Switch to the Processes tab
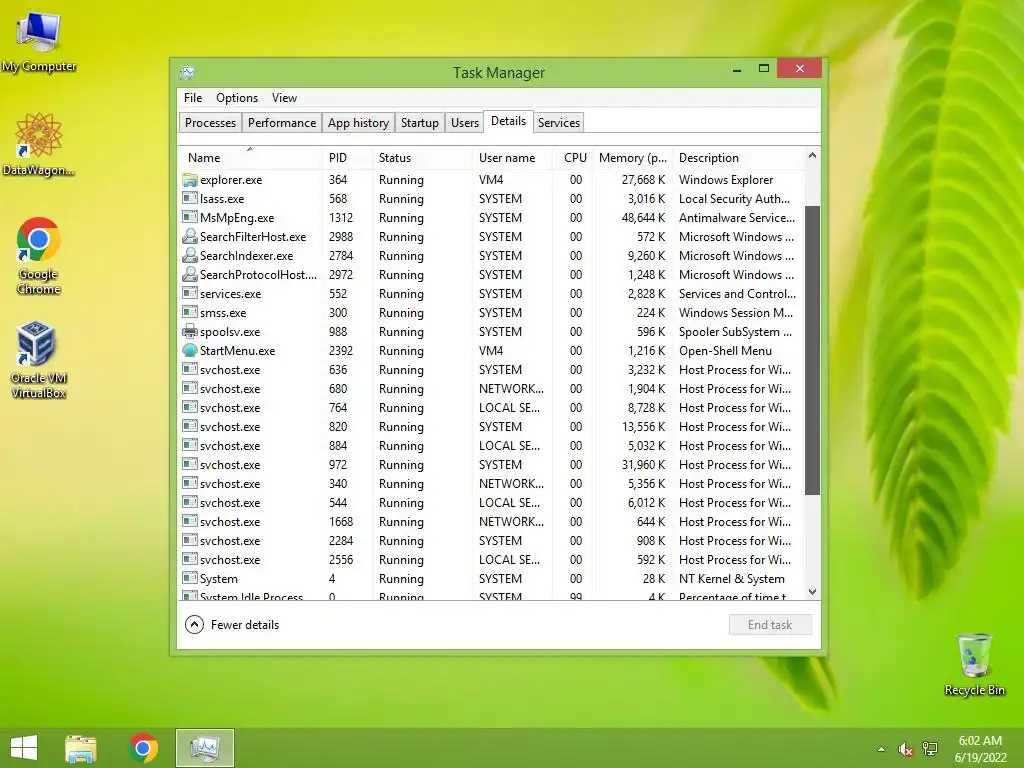This screenshot has height=768, width=1024. tap(210, 123)
